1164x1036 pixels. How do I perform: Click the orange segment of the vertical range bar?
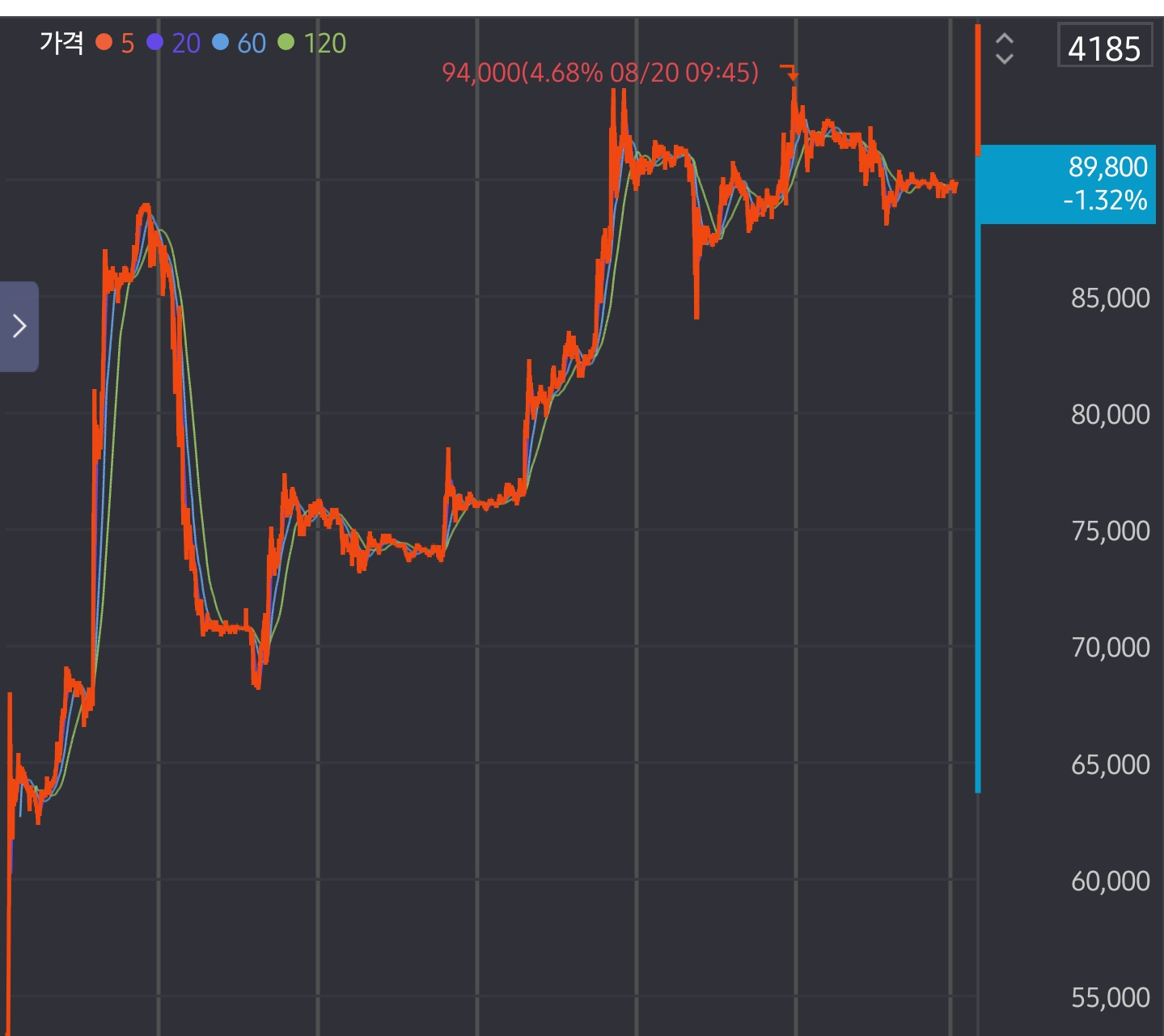point(978,89)
